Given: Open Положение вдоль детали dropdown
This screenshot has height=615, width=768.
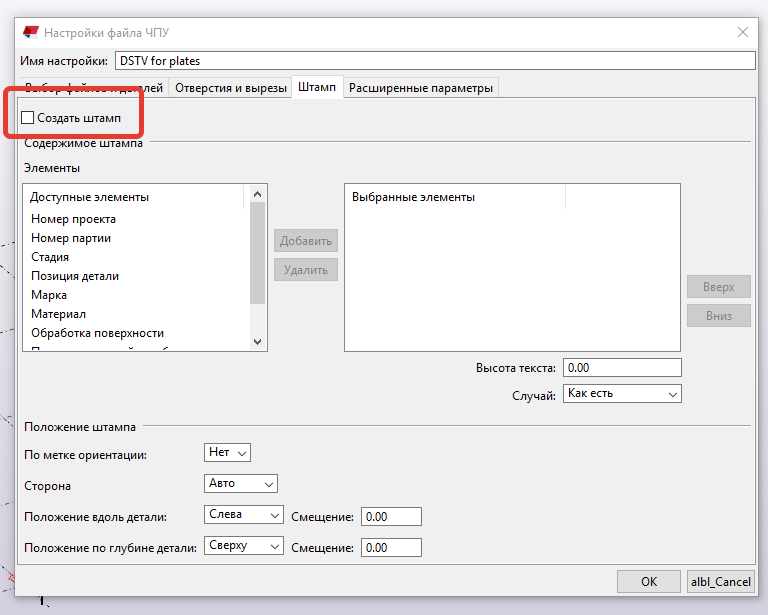Looking at the screenshot, I should 244,515.
